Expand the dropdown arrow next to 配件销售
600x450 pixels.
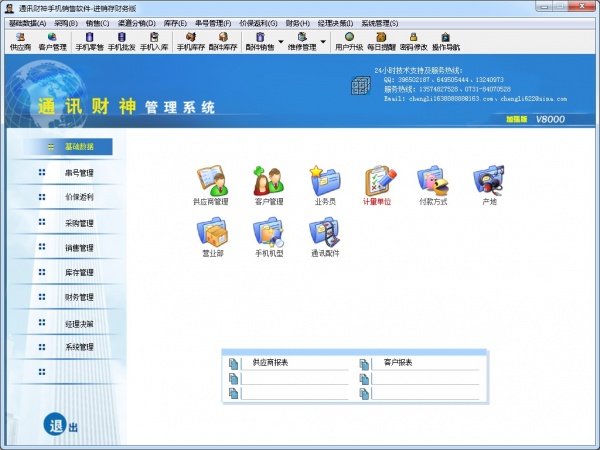tap(281, 41)
